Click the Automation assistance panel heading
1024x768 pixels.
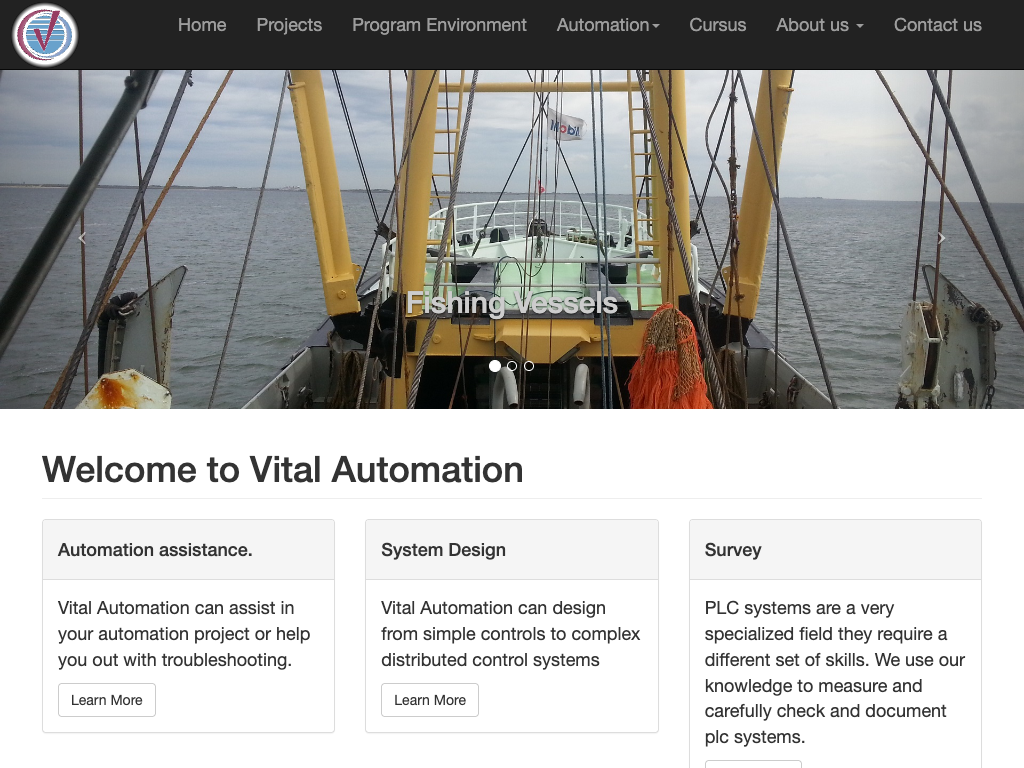[155, 550]
